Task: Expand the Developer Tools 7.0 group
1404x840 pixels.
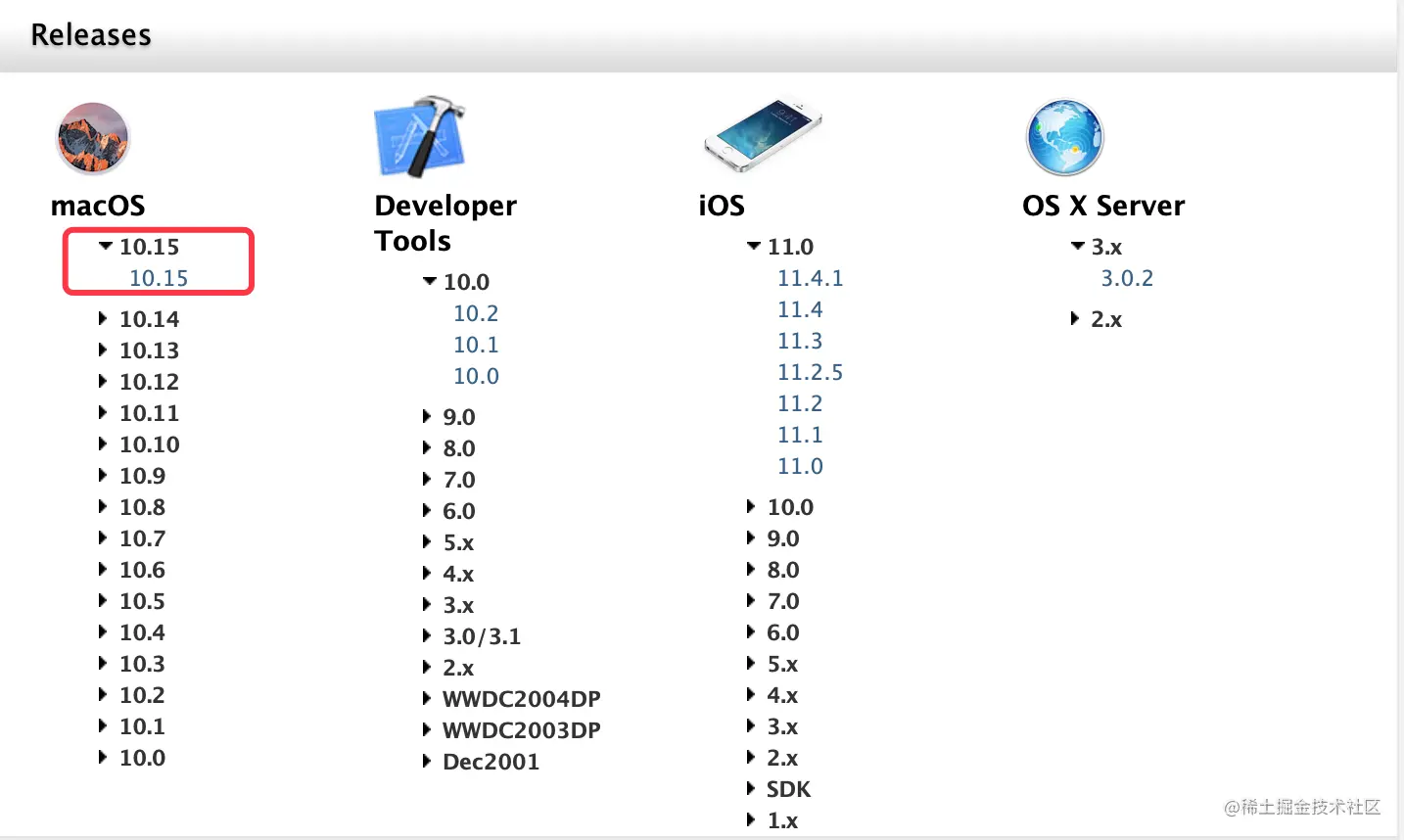Action: (x=427, y=479)
